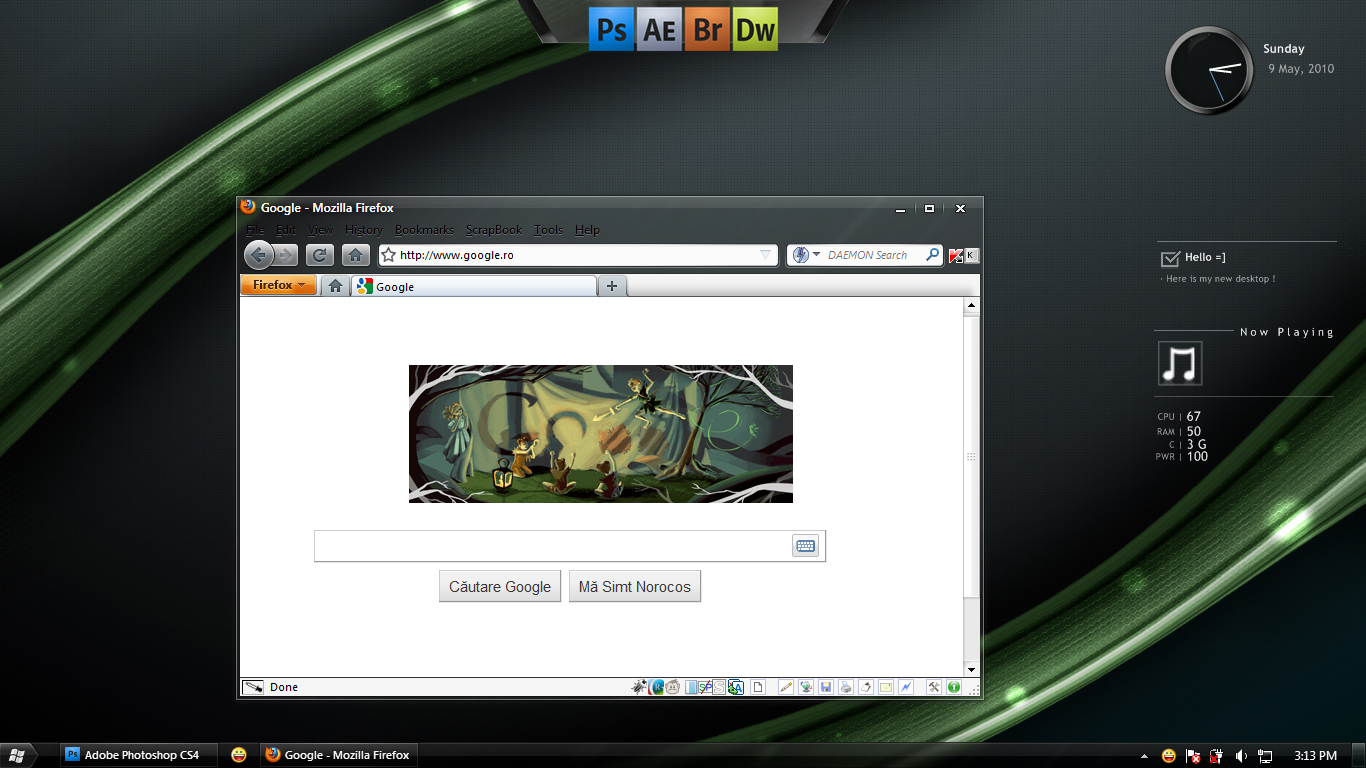Click the power plug tray icon
This screenshot has height=768, width=1366.
tap(1217, 756)
